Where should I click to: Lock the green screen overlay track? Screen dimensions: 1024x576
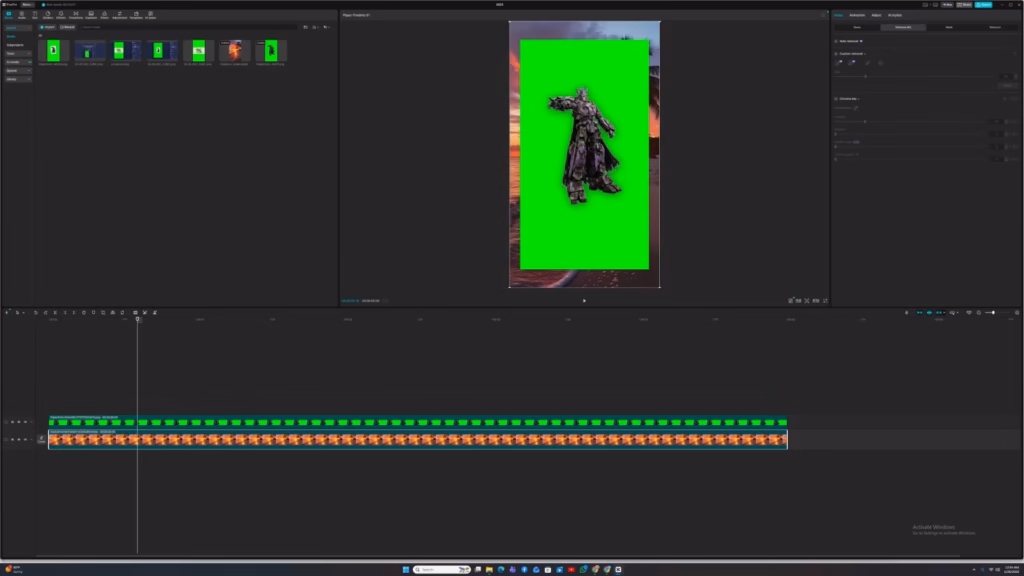[12, 422]
